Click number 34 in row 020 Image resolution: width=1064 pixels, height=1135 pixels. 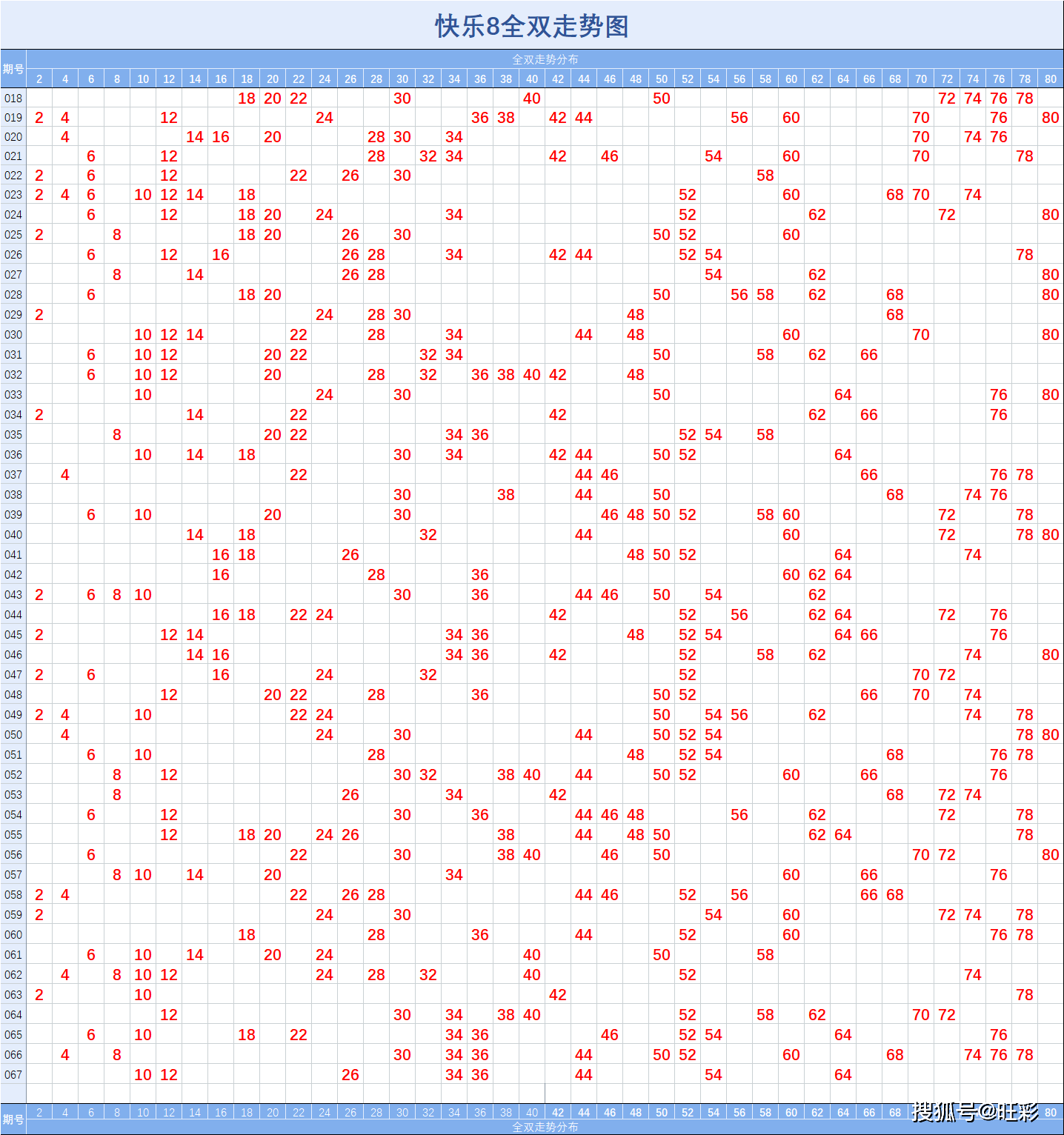pos(454,137)
